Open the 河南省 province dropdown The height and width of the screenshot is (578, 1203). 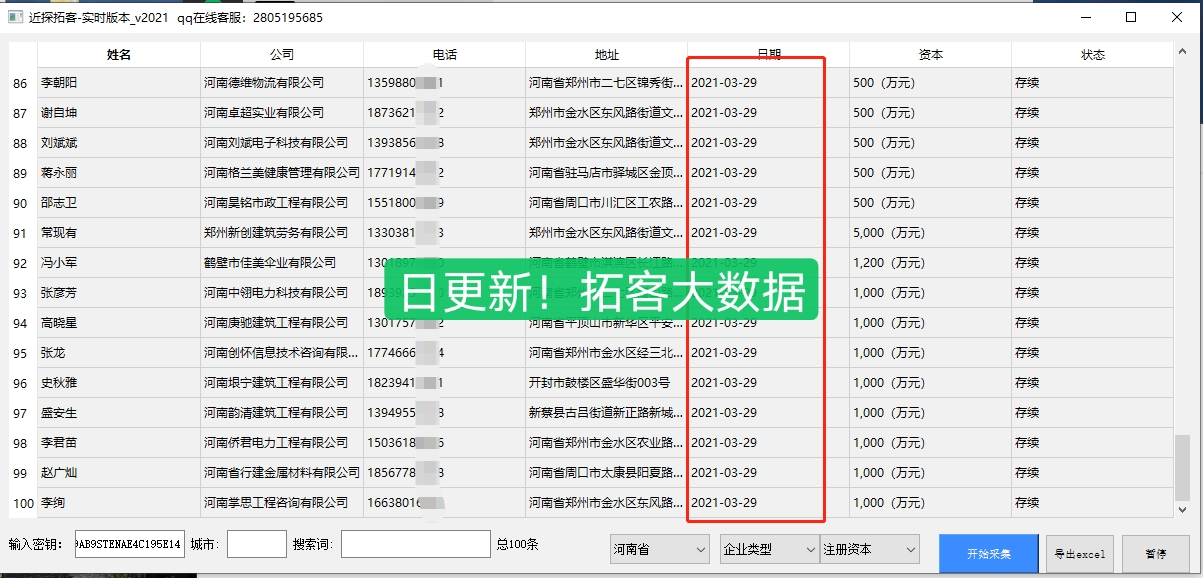(x=660, y=549)
